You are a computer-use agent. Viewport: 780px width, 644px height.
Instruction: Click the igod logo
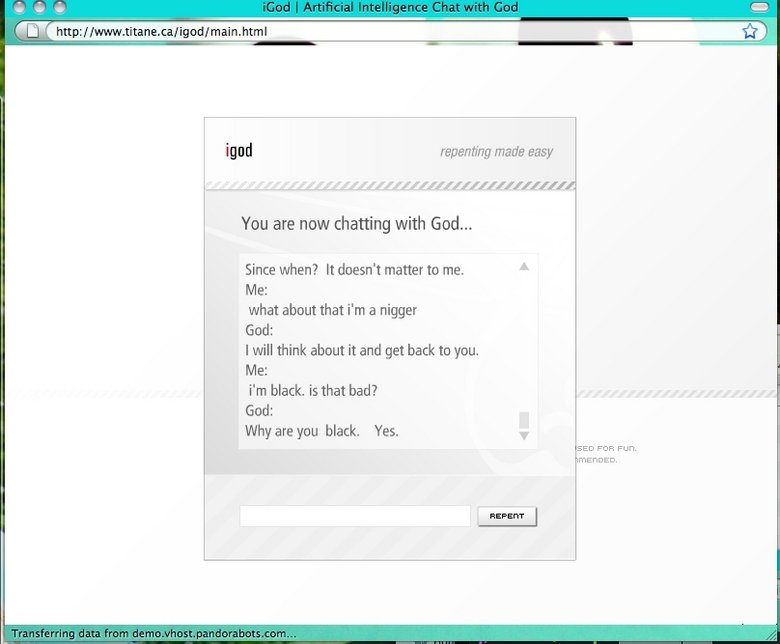[239, 151]
